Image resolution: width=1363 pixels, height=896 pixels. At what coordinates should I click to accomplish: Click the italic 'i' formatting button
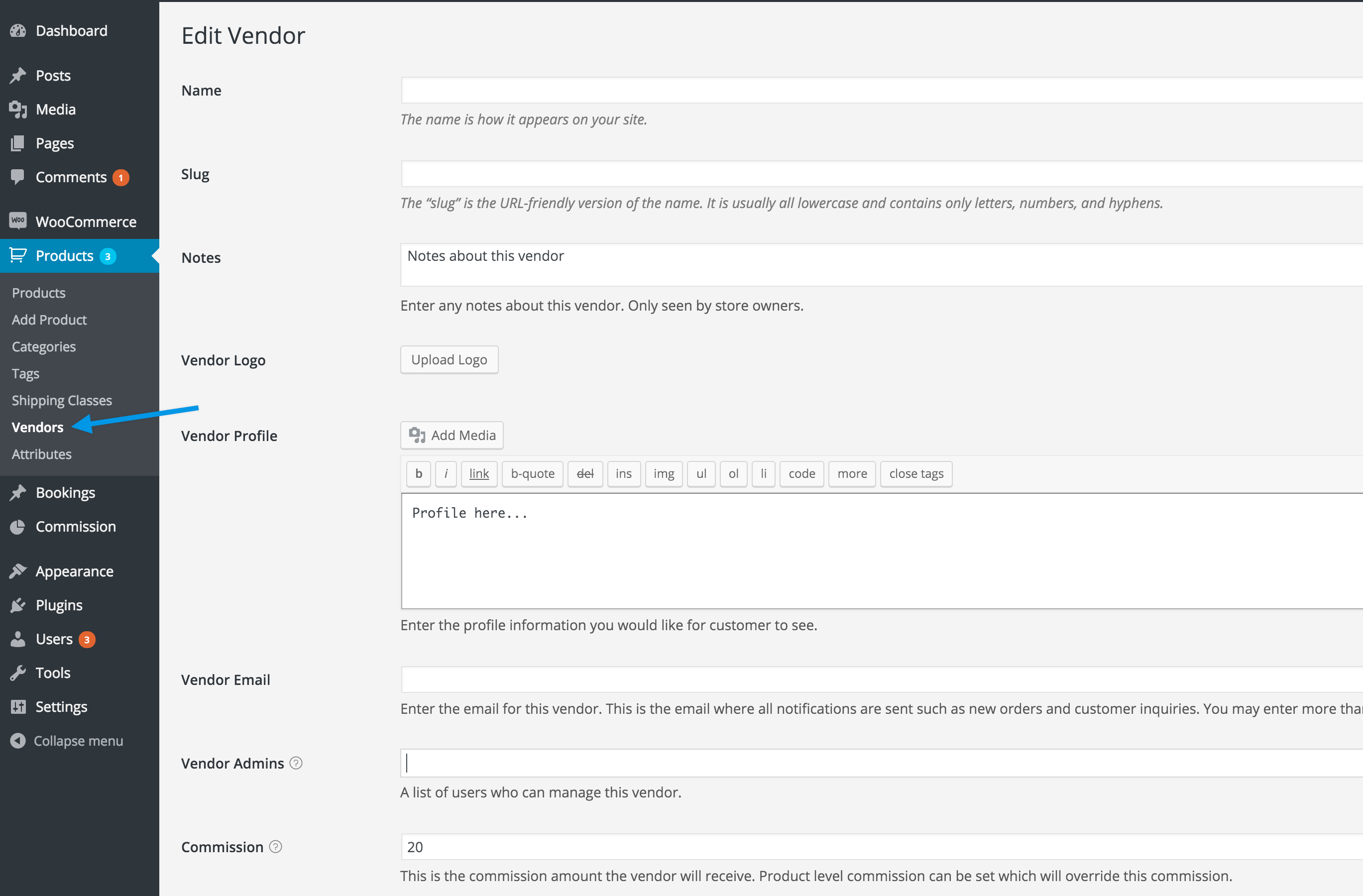click(444, 473)
